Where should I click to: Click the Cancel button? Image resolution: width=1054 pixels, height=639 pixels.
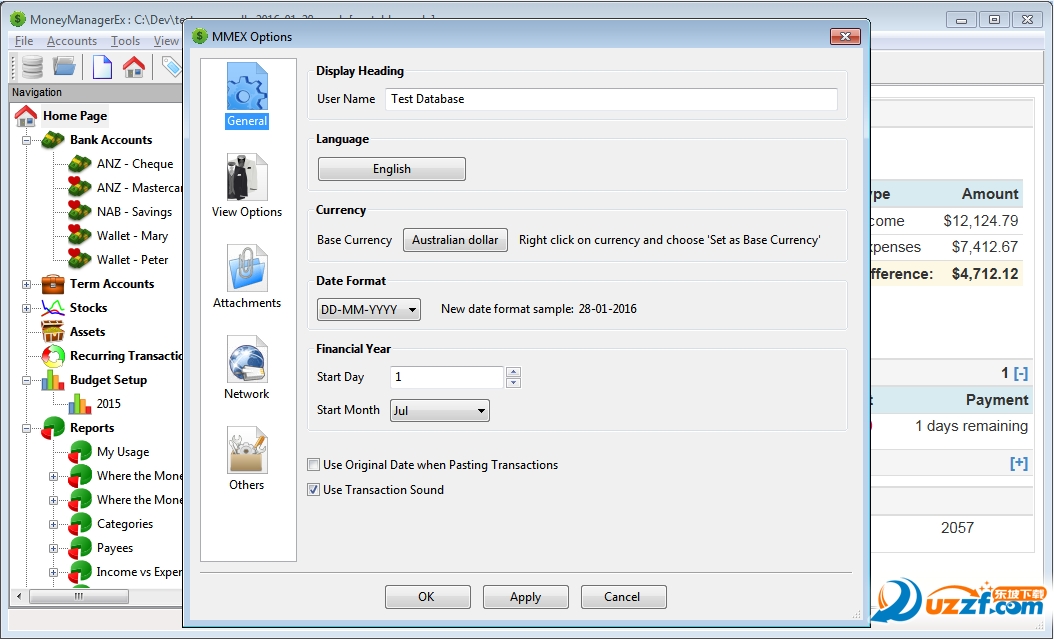tap(623, 597)
